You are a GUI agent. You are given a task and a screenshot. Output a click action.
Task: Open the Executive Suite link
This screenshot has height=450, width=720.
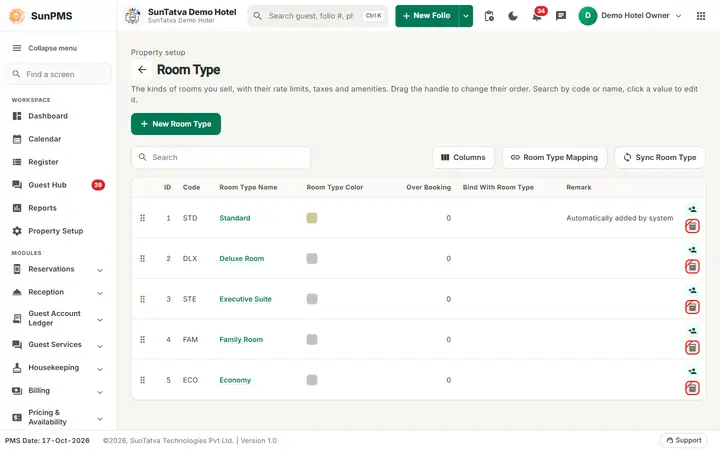pos(245,299)
